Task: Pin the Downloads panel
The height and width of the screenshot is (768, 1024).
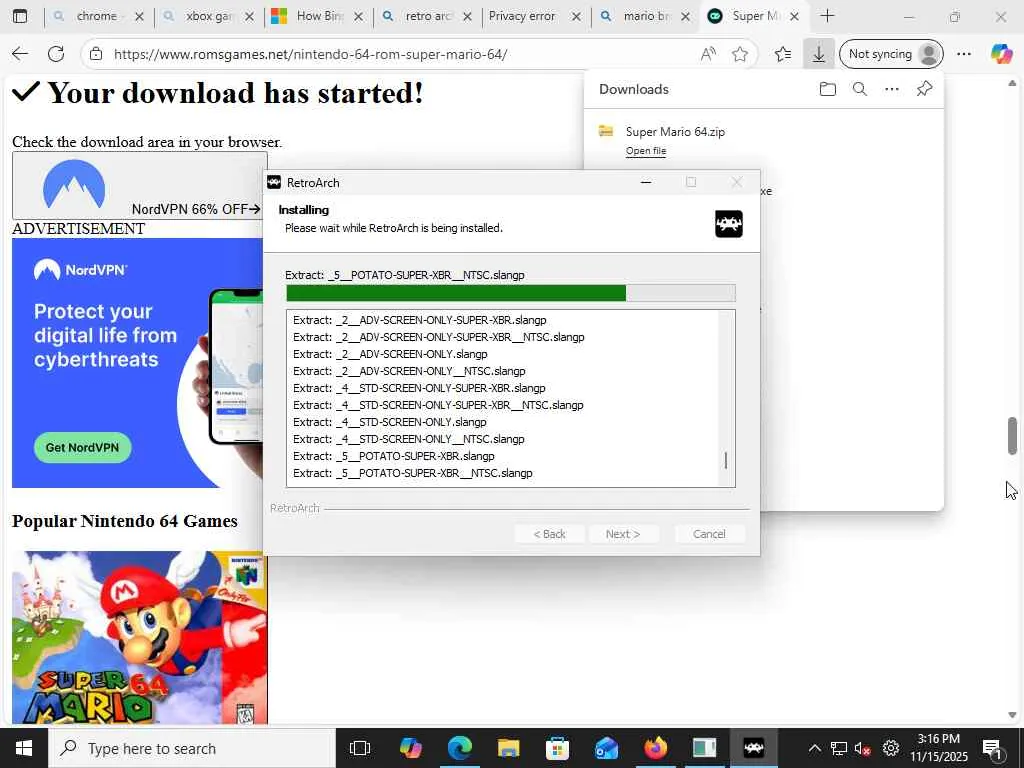Action: point(924,89)
